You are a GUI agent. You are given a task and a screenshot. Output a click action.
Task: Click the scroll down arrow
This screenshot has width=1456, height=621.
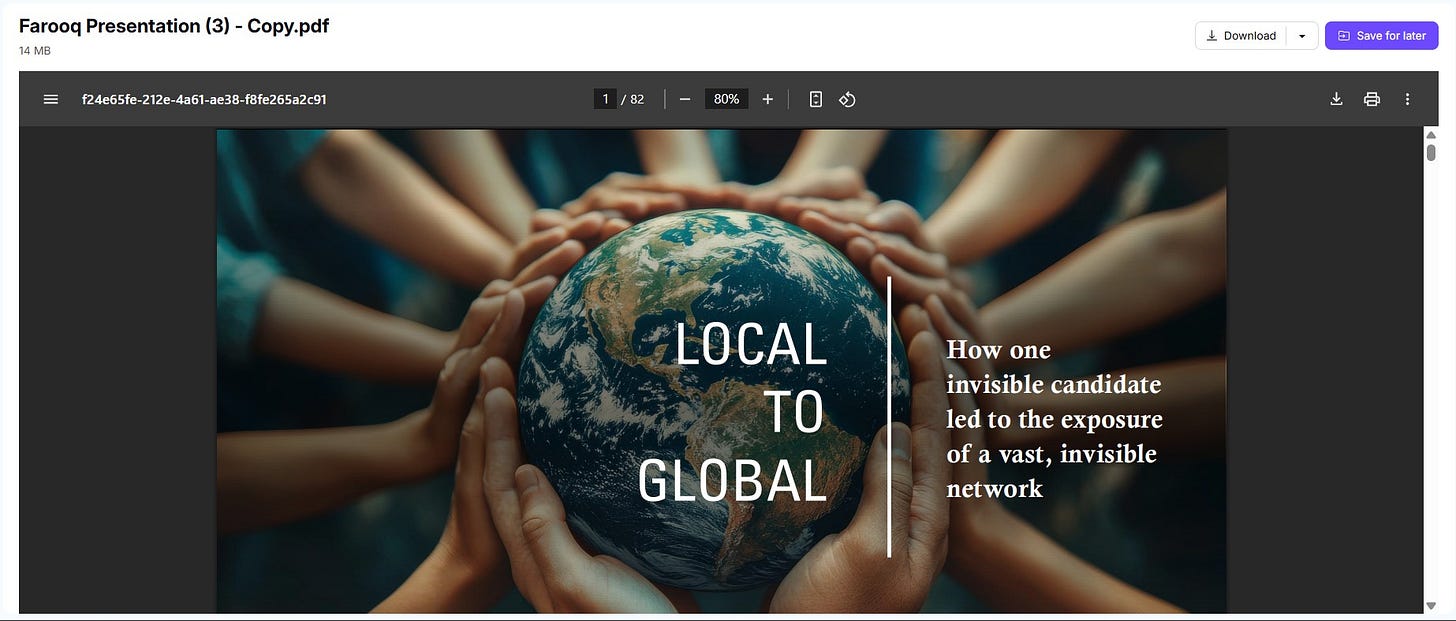pyautogui.click(x=1431, y=606)
